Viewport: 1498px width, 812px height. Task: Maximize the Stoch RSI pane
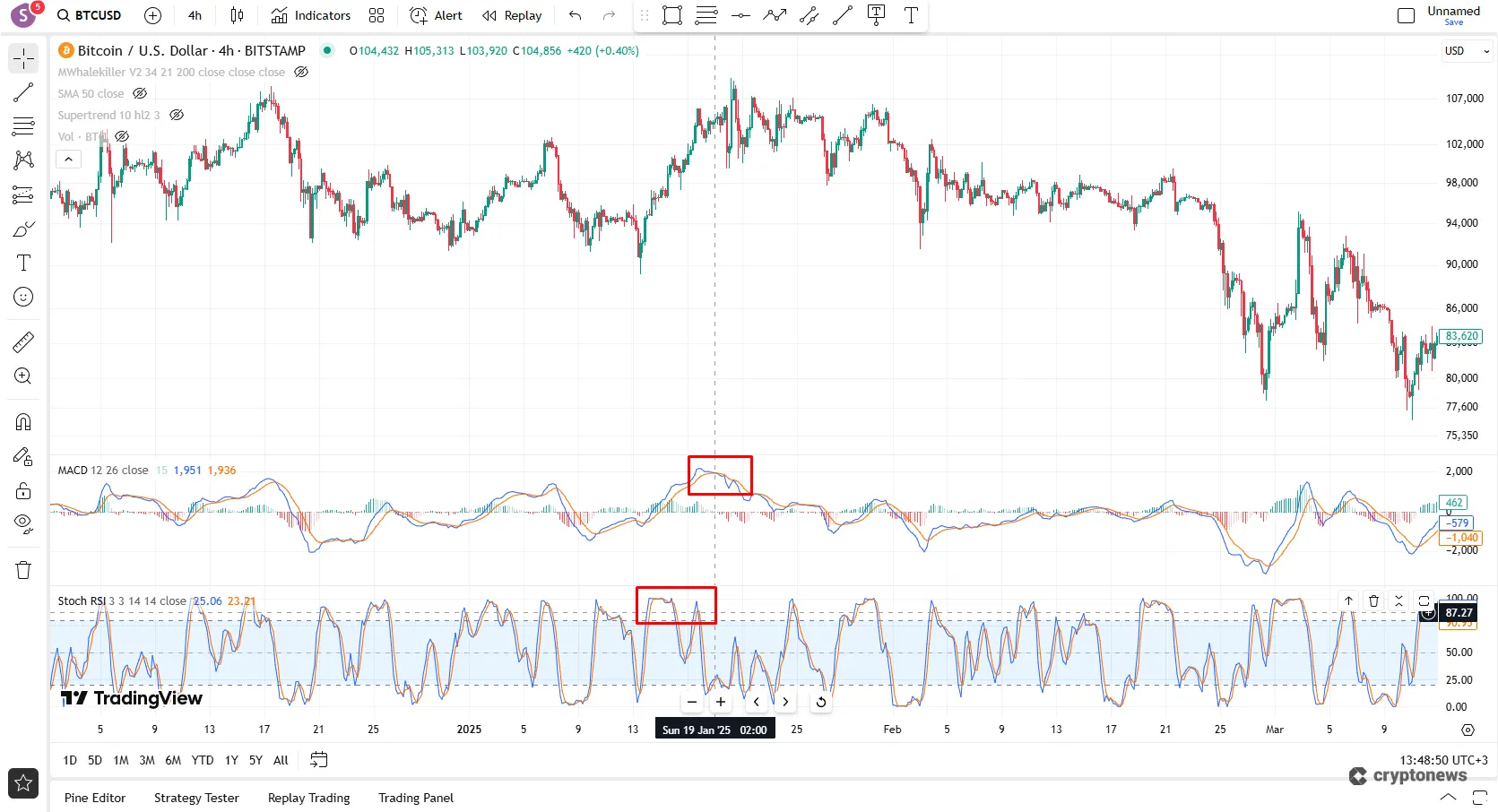tap(1424, 601)
